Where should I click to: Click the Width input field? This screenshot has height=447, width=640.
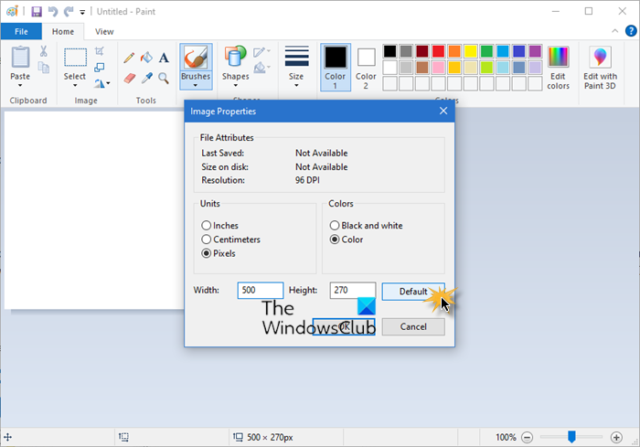[260, 290]
